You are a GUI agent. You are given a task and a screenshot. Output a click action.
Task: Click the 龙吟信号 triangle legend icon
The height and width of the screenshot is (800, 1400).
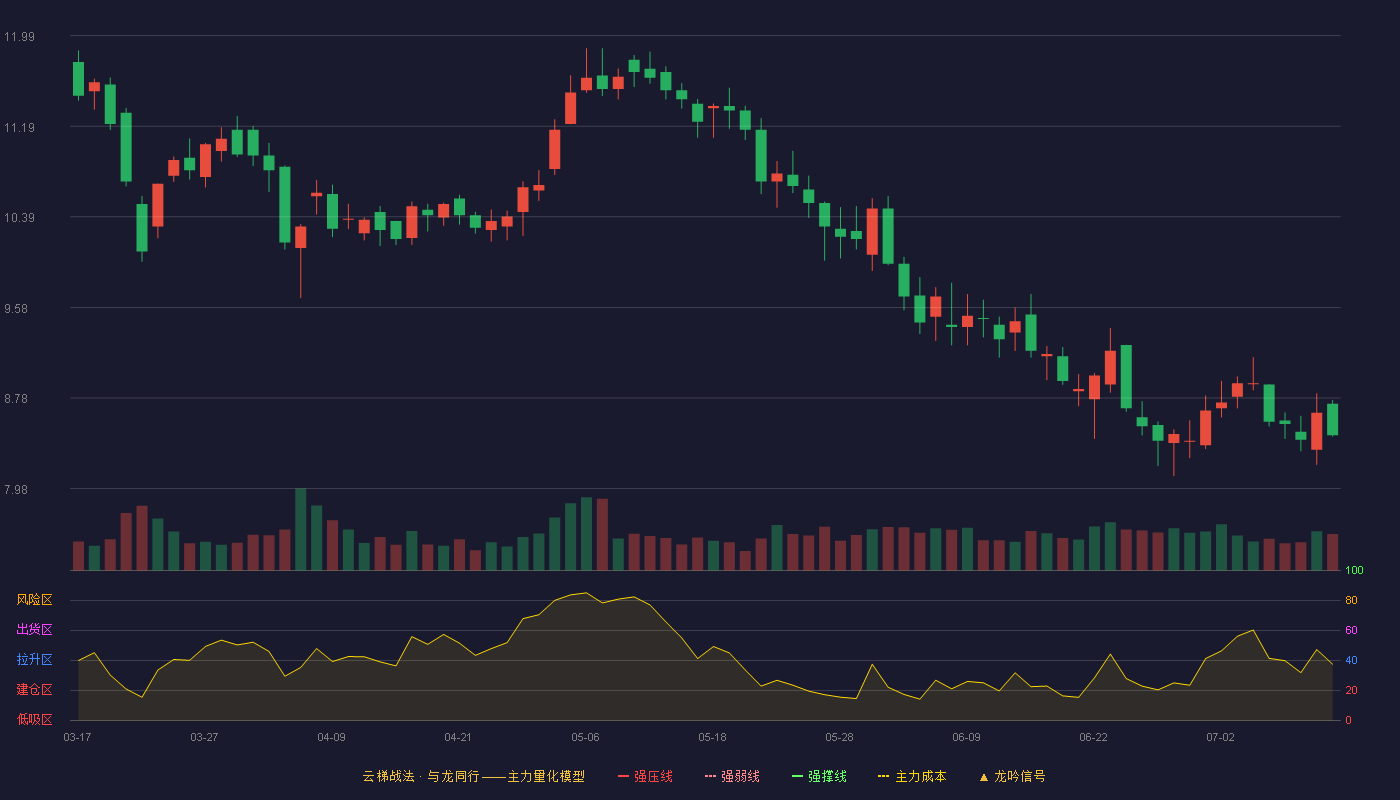984,777
